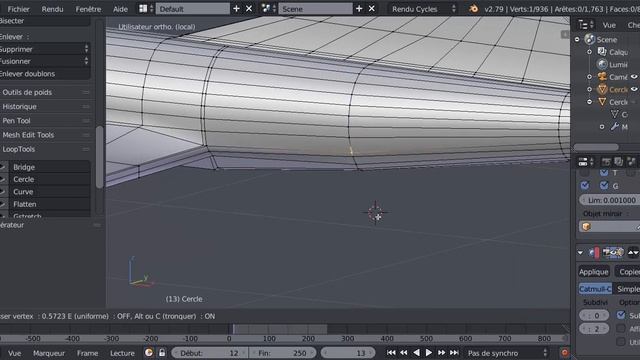Jump to next keyframe
The image size is (640, 360).
441,353
